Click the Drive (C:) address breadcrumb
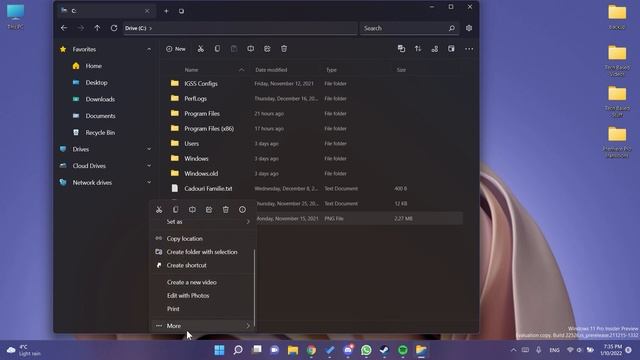This screenshot has width=640, height=360. tap(136, 28)
